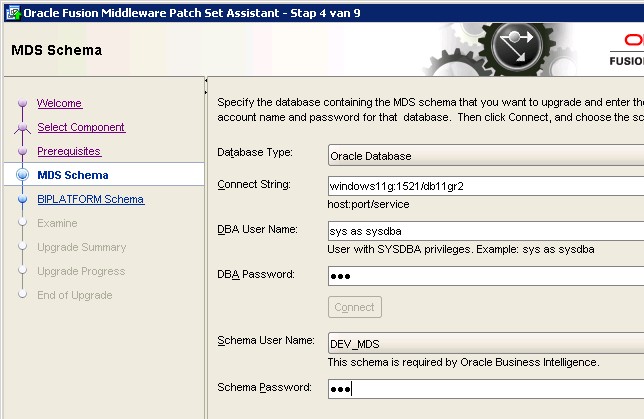
Task: Click the MDS Schema current step icon
Action: [x=22, y=176]
